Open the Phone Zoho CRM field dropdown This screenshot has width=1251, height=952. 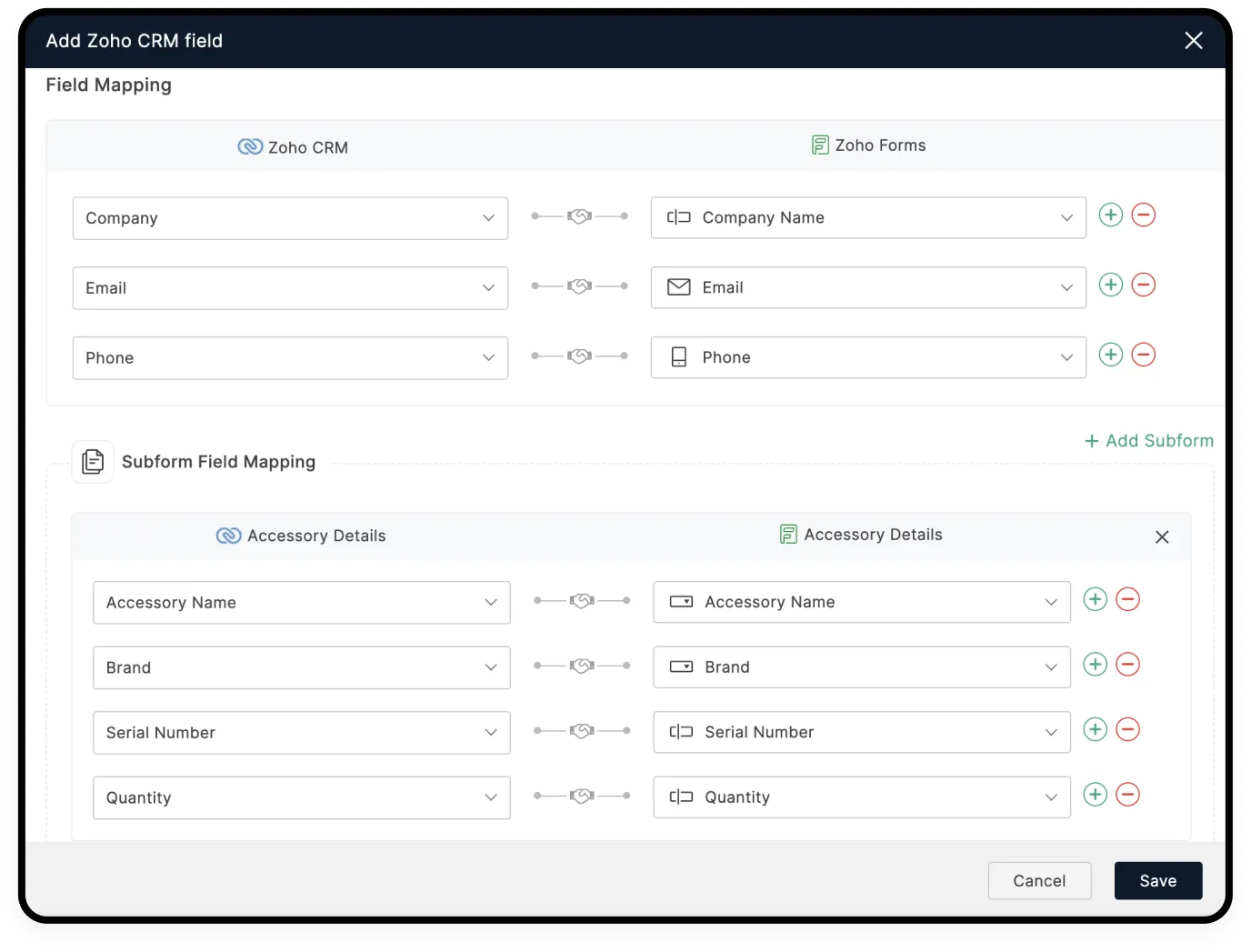(x=290, y=358)
